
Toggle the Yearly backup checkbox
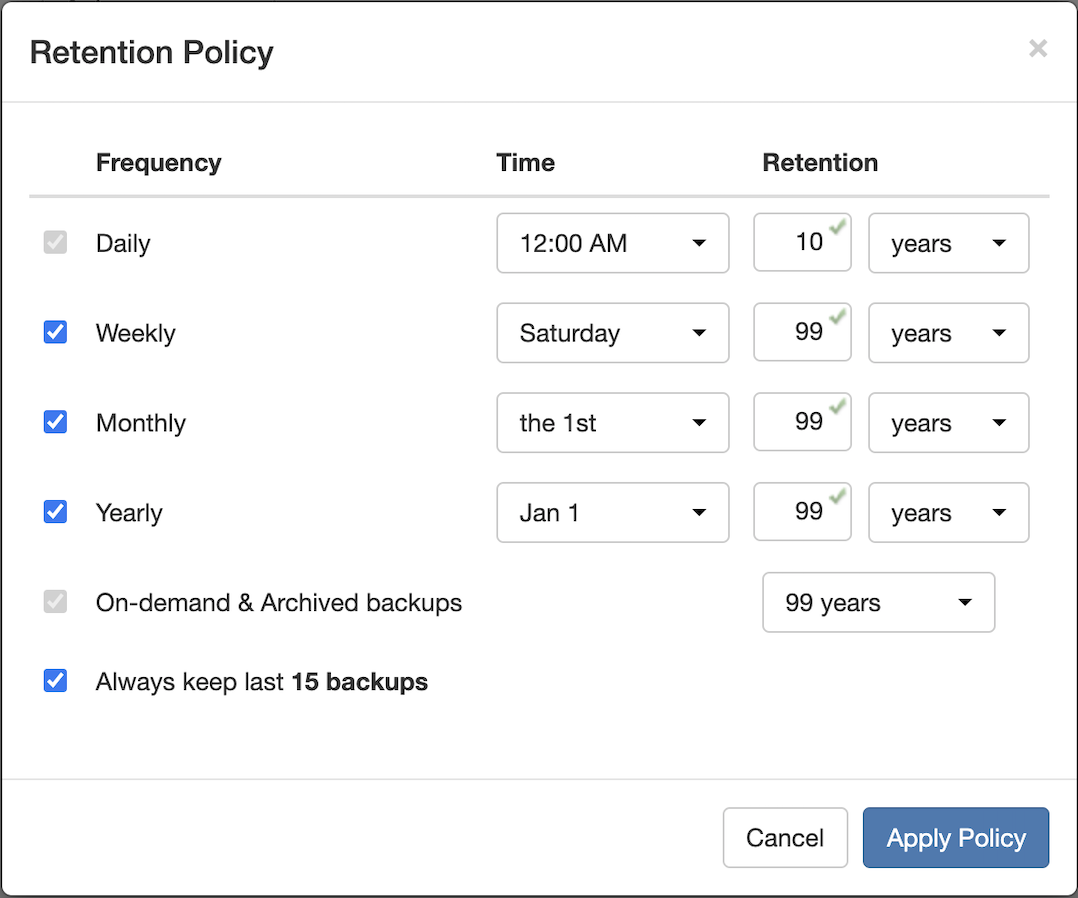click(55, 512)
